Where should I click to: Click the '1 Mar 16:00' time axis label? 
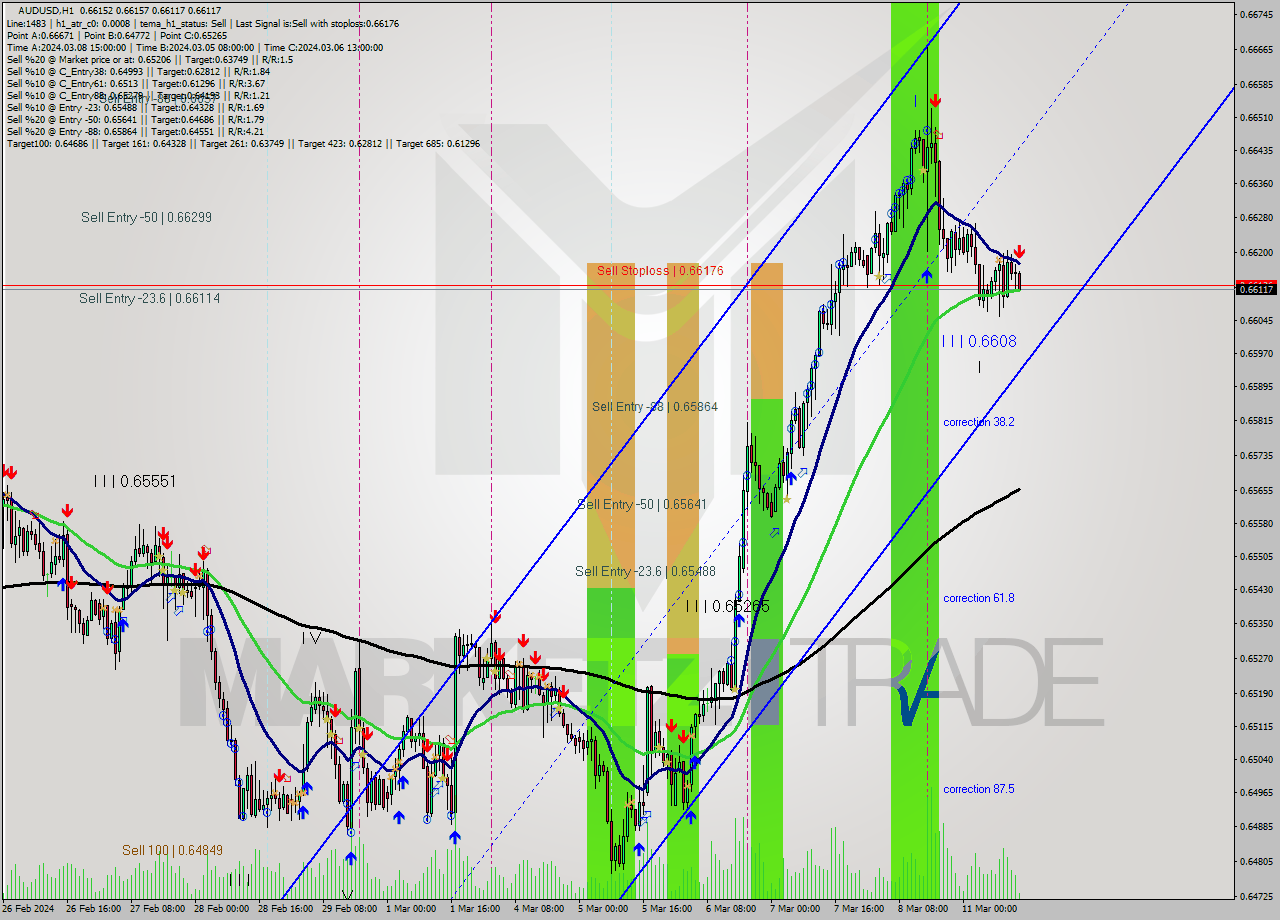(473, 909)
